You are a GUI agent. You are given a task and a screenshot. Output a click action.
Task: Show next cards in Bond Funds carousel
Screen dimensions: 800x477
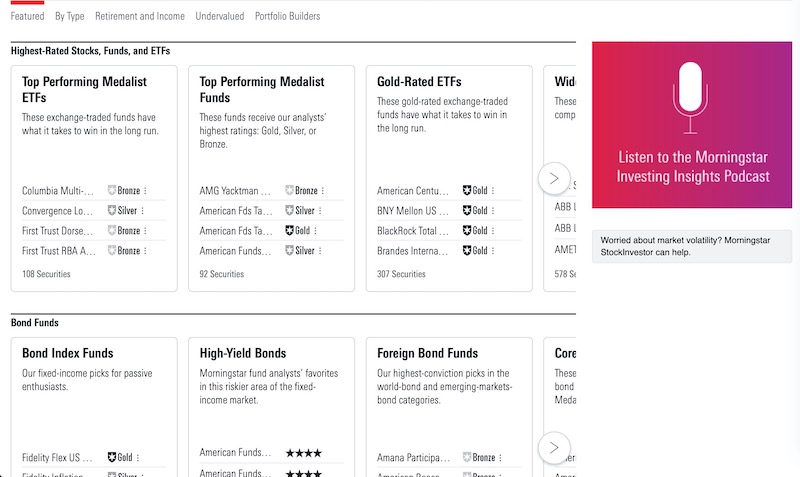(x=554, y=447)
